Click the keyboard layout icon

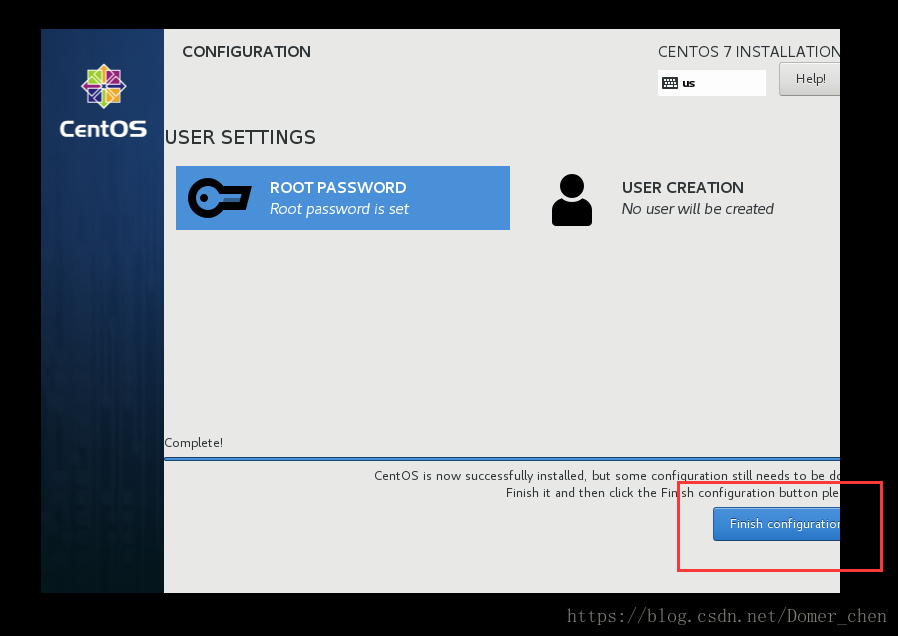coord(669,83)
